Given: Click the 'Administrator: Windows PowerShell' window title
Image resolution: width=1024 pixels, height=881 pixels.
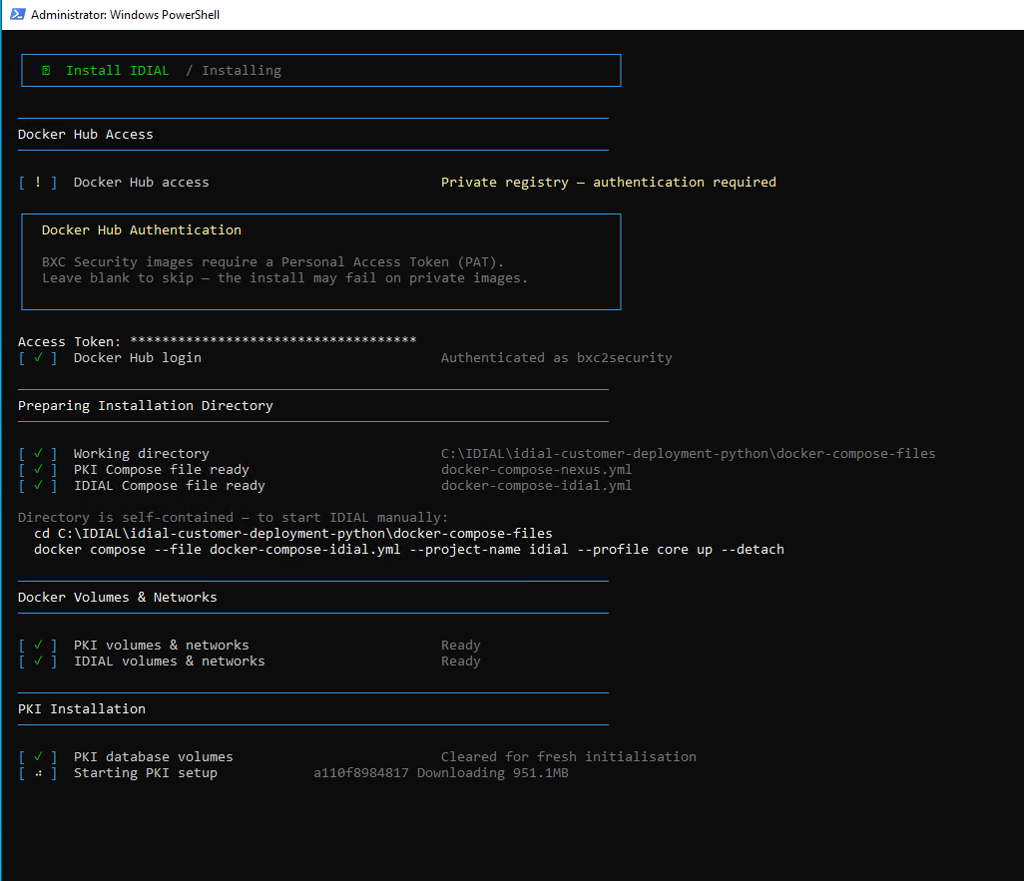Looking at the screenshot, I should 125,14.
